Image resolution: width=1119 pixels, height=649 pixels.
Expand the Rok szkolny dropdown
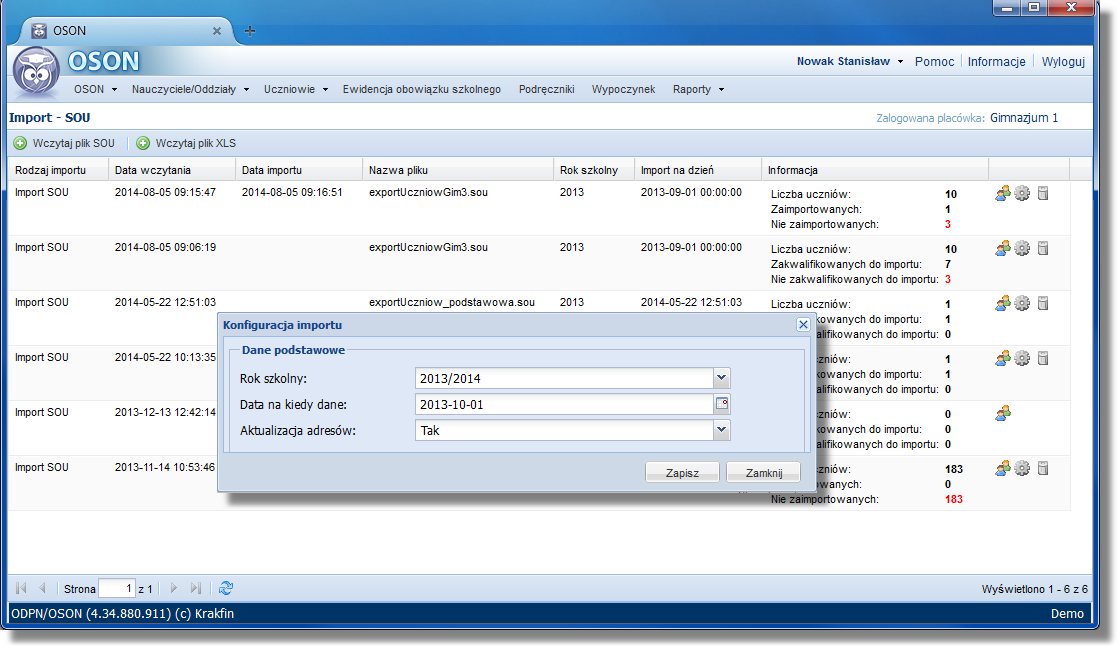click(x=721, y=378)
